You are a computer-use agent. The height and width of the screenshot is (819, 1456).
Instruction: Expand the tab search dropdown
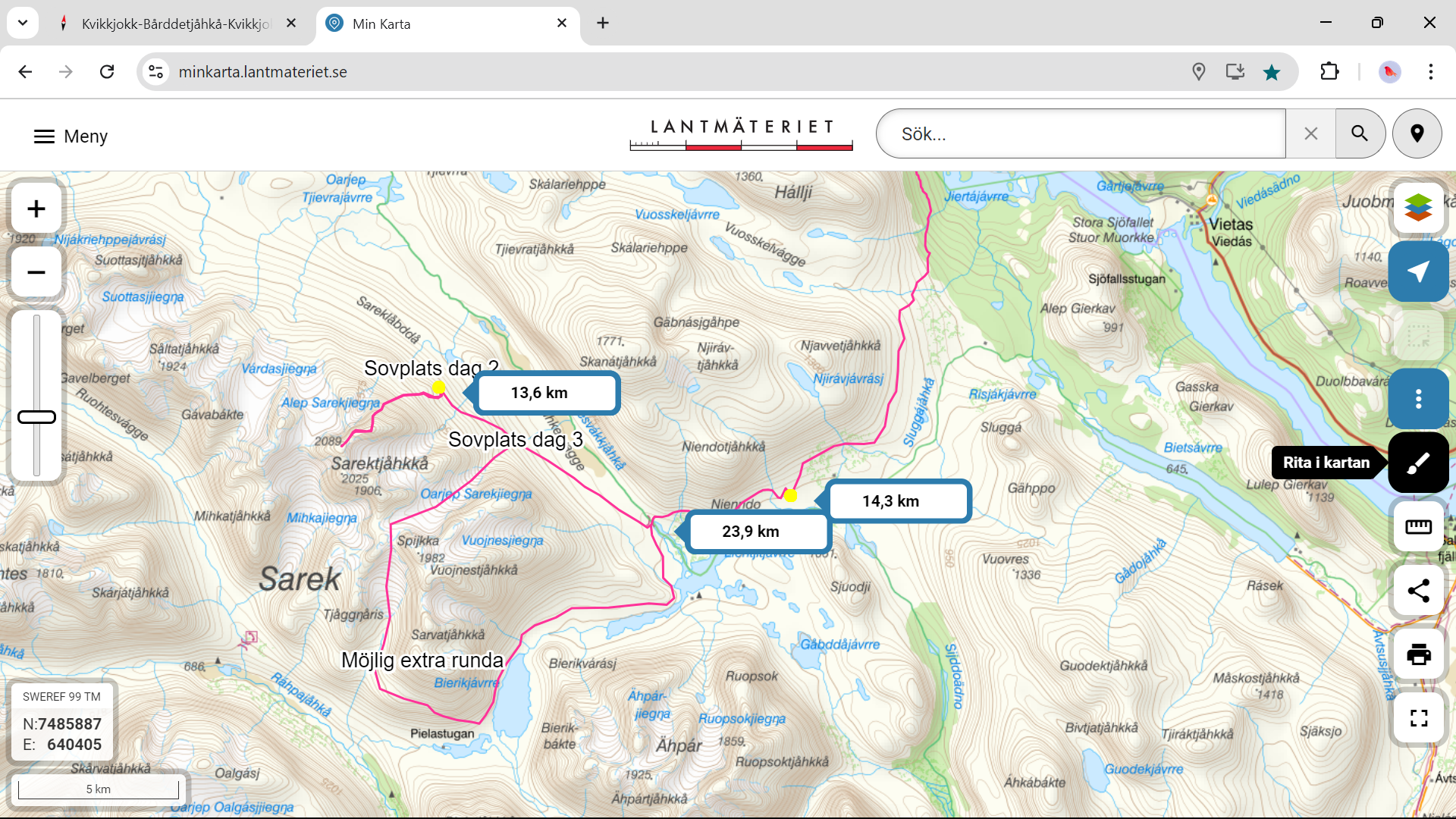click(x=23, y=24)
